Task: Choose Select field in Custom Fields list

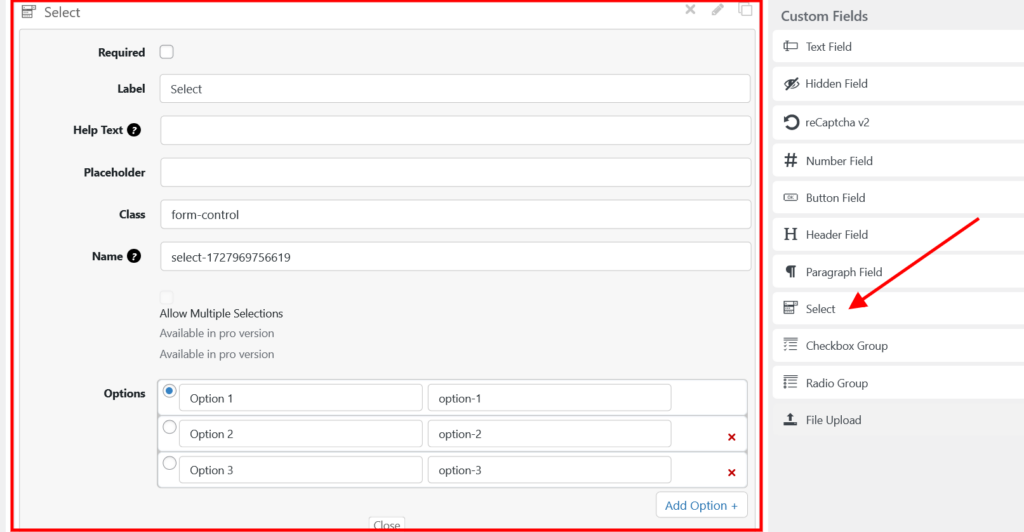Action: coord(820,309)
